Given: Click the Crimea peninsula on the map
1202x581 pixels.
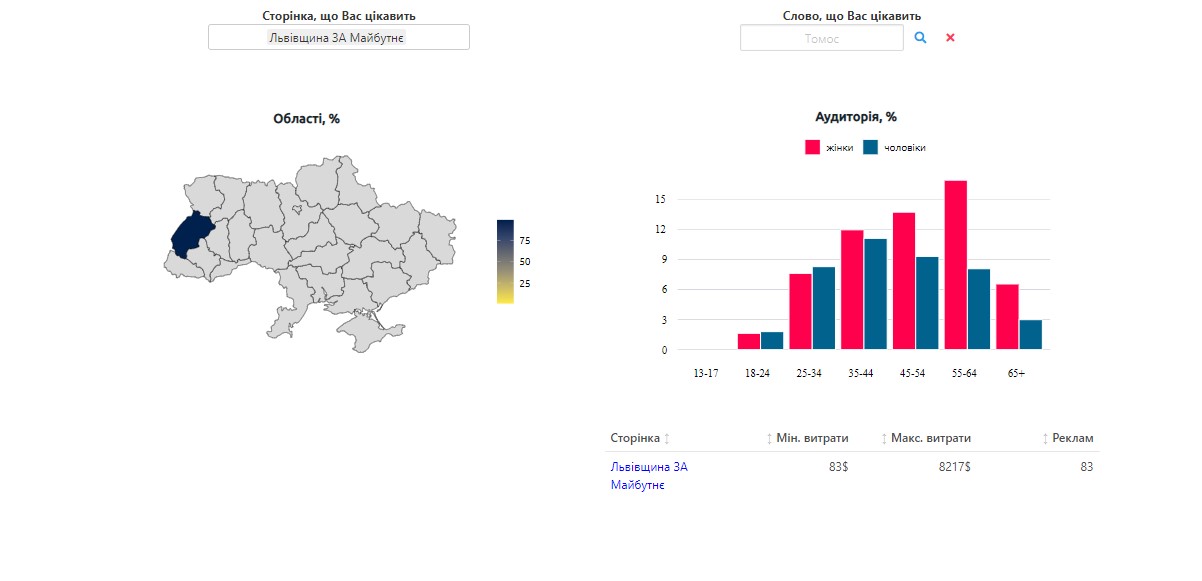Looking at the screenshot, I should [375, 335].
